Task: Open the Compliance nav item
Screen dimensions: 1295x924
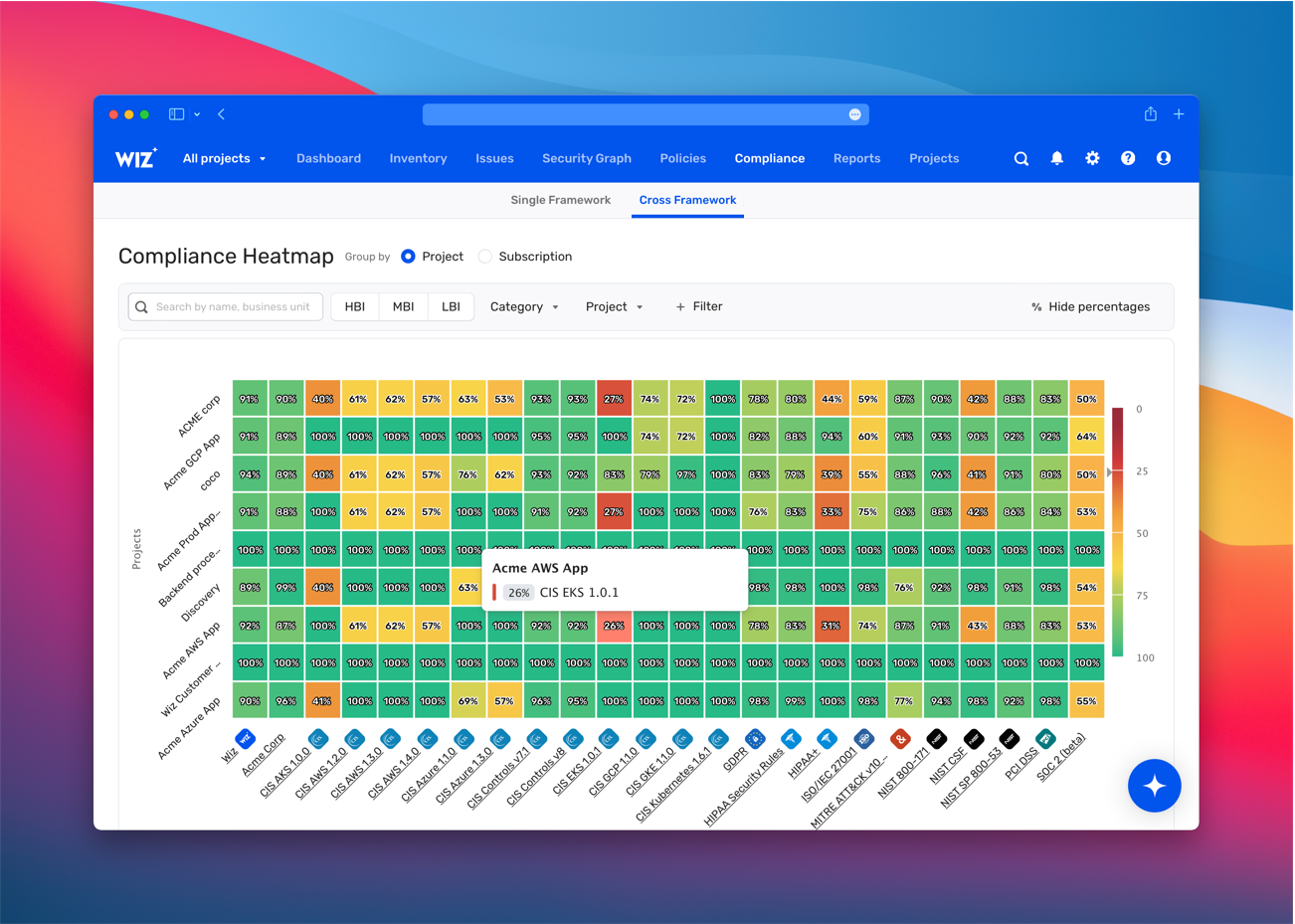Action: point(770,158)
